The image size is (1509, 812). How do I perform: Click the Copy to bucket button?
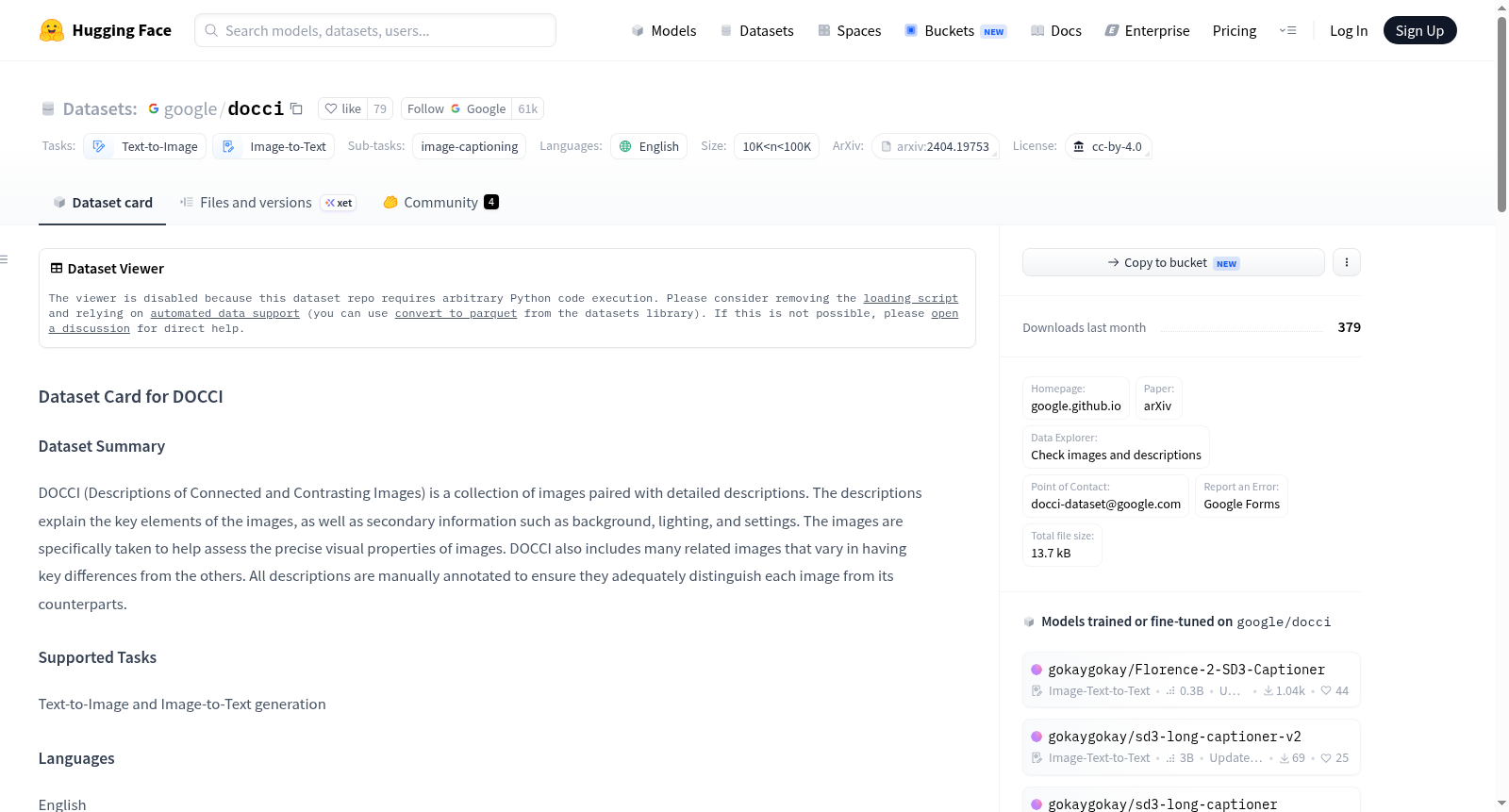click(1173, 262)
